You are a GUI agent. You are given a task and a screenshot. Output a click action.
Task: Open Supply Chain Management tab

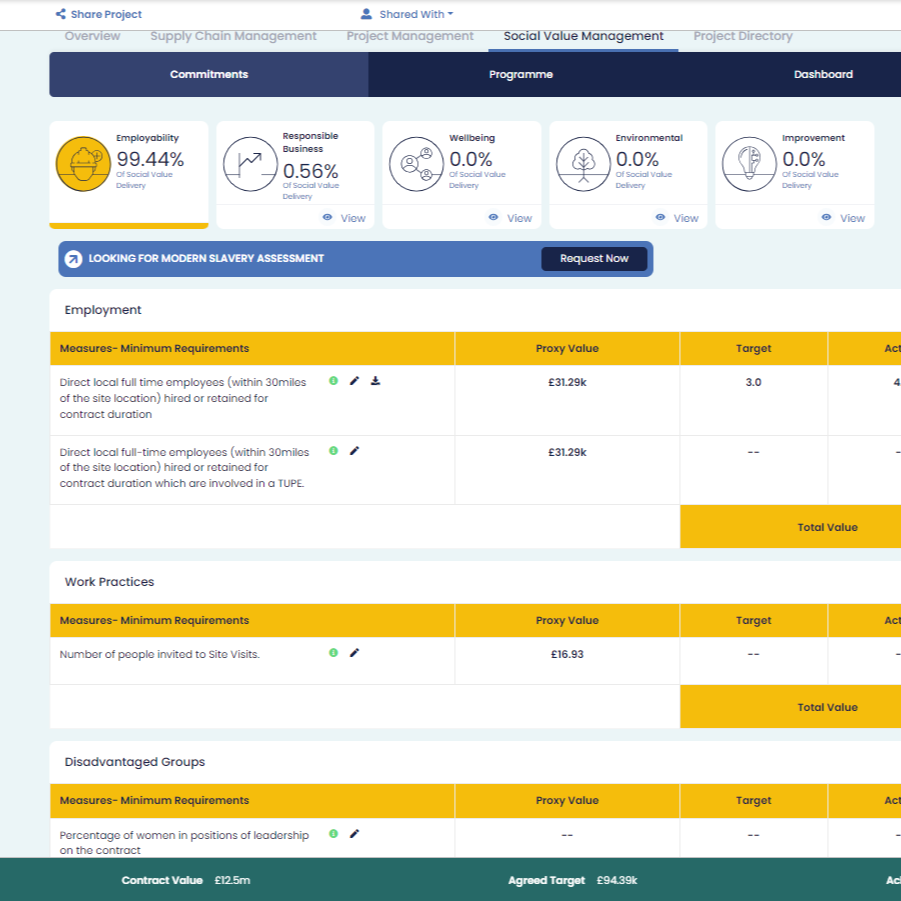coord(233,36)
